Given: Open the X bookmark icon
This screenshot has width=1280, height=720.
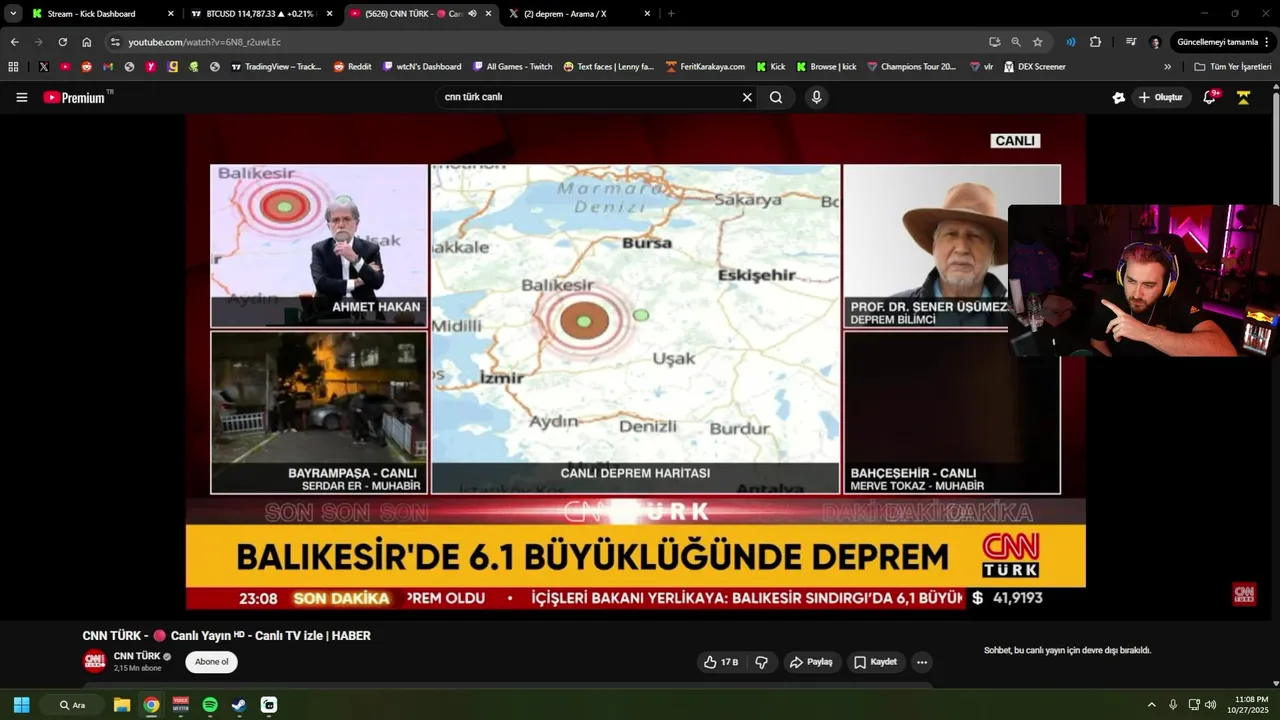Looking at the screenshot, I should click(44, 67).
